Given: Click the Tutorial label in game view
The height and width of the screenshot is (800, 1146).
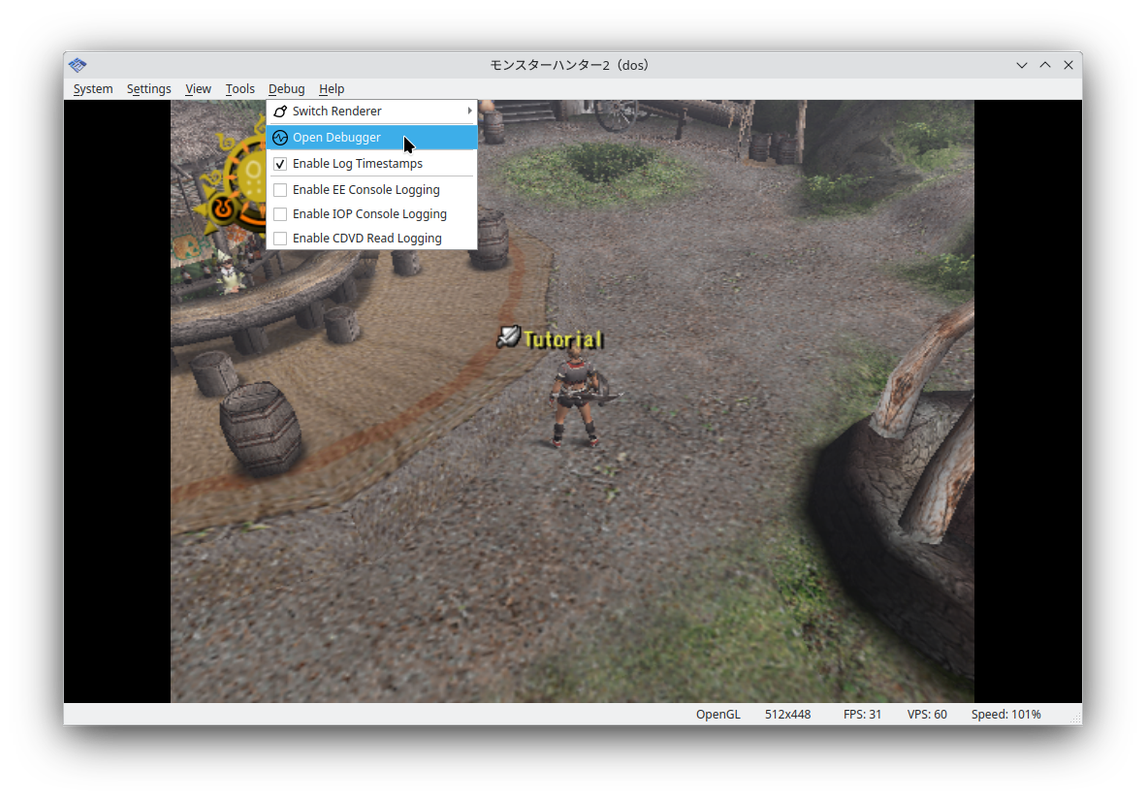Looking at the screenshot, I should click(x=563, y=339).
